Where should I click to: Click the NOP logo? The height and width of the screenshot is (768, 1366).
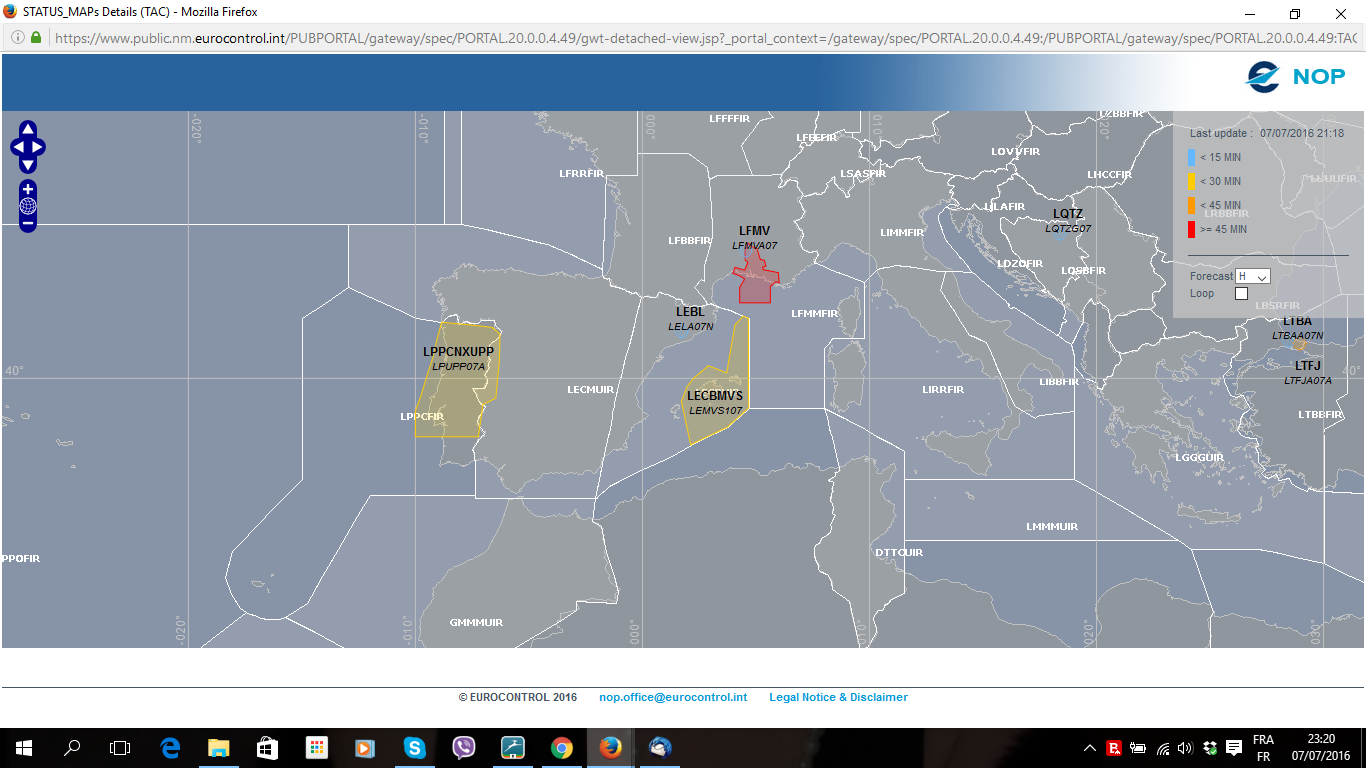click(1295, 77)
